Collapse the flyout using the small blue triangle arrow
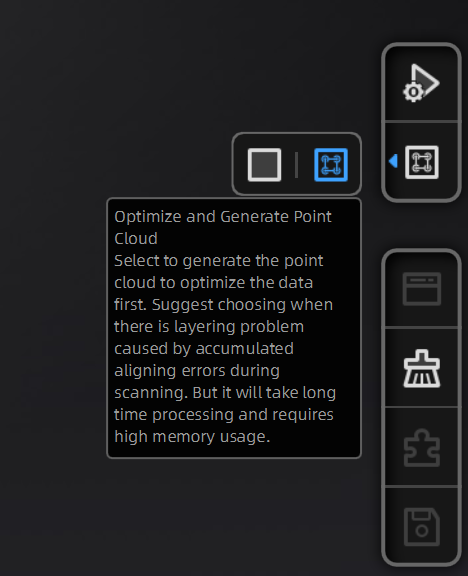This screenshot has height=576, width=468. pos(393,161)
